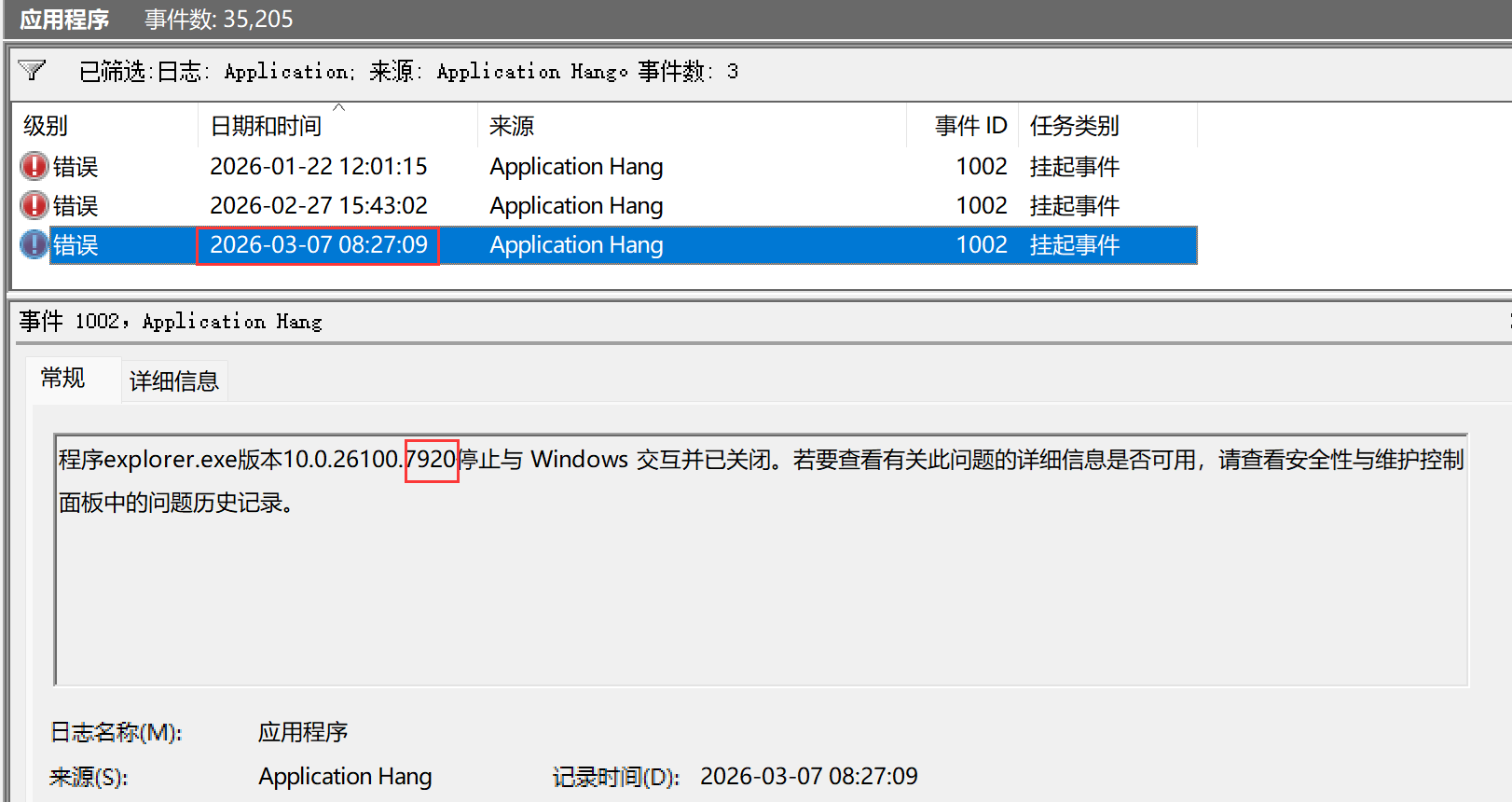Click the 日志名称 value 应用程序
The width and height of the screenshot is (1512, 802).
[x=303, y=732]
